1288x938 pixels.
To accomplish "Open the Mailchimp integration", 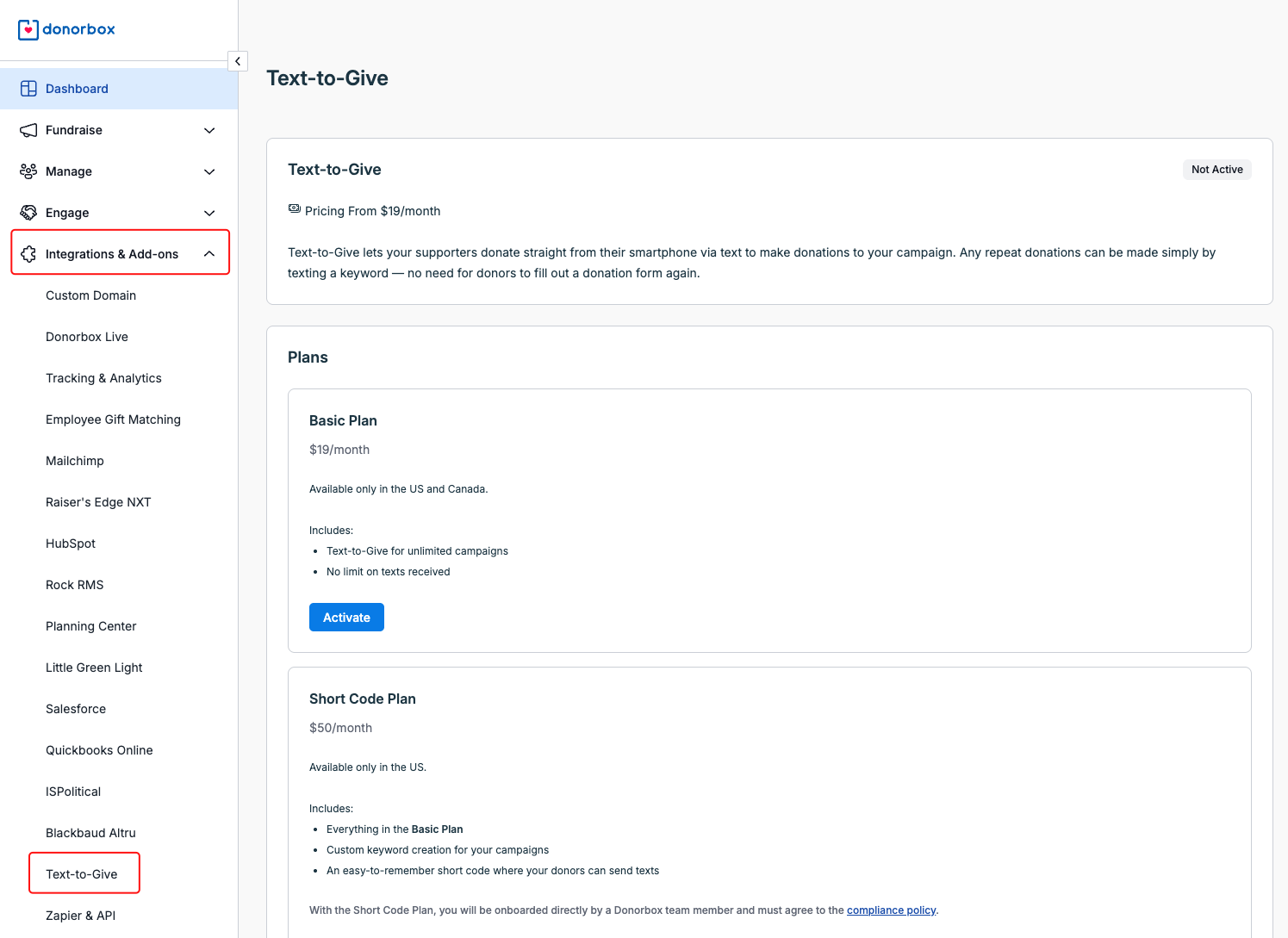I will tap(75, 461).
